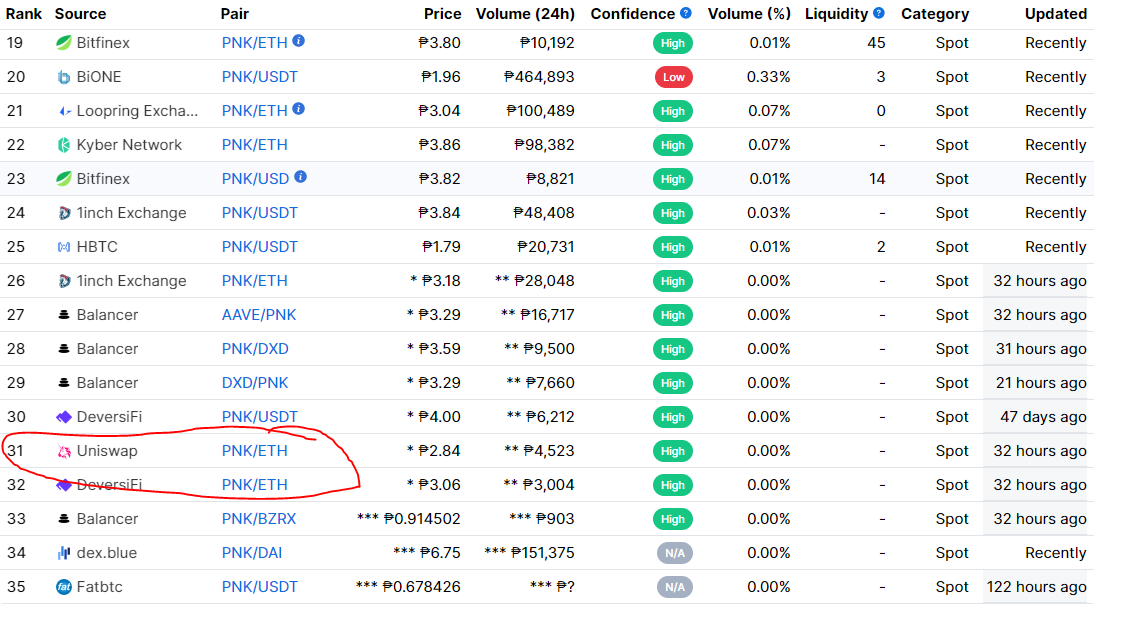
Task: Sort by Volume (%) column header
Action: point(749,14)
